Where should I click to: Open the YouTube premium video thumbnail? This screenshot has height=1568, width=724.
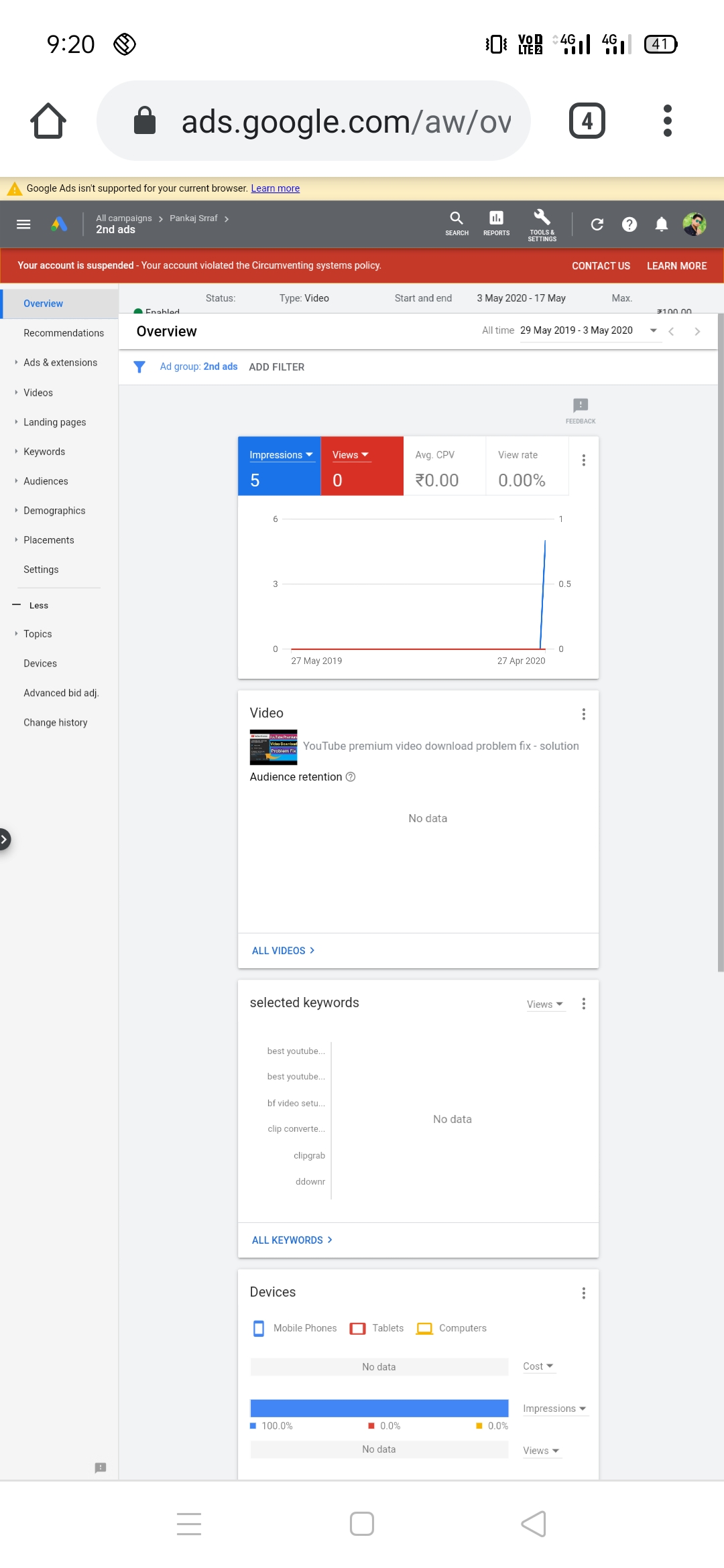tap(274, 747)
